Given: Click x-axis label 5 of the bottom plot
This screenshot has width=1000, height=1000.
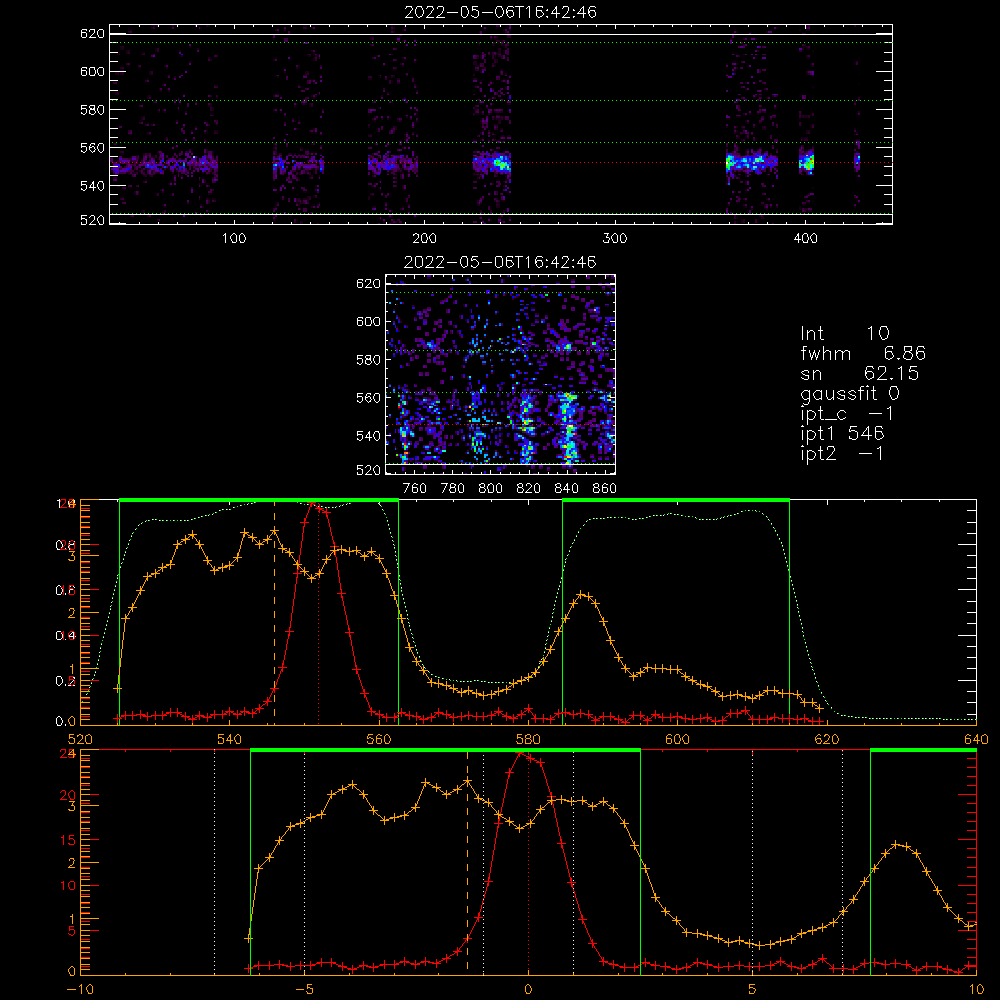Looking at the screenshot, I should tap(753, 990).
